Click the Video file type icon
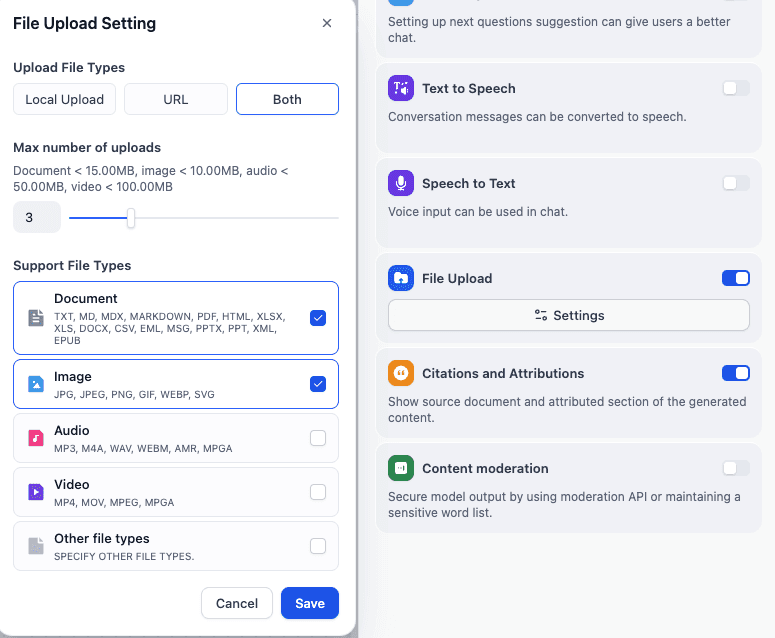This screenshot has width=775, height=638. coord(36,492)
